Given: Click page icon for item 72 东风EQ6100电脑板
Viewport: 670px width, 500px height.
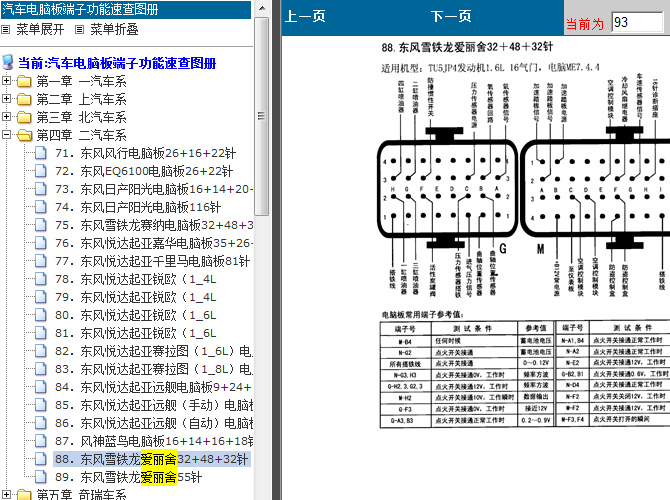Looking at the screenshot, I should [41, 171].
